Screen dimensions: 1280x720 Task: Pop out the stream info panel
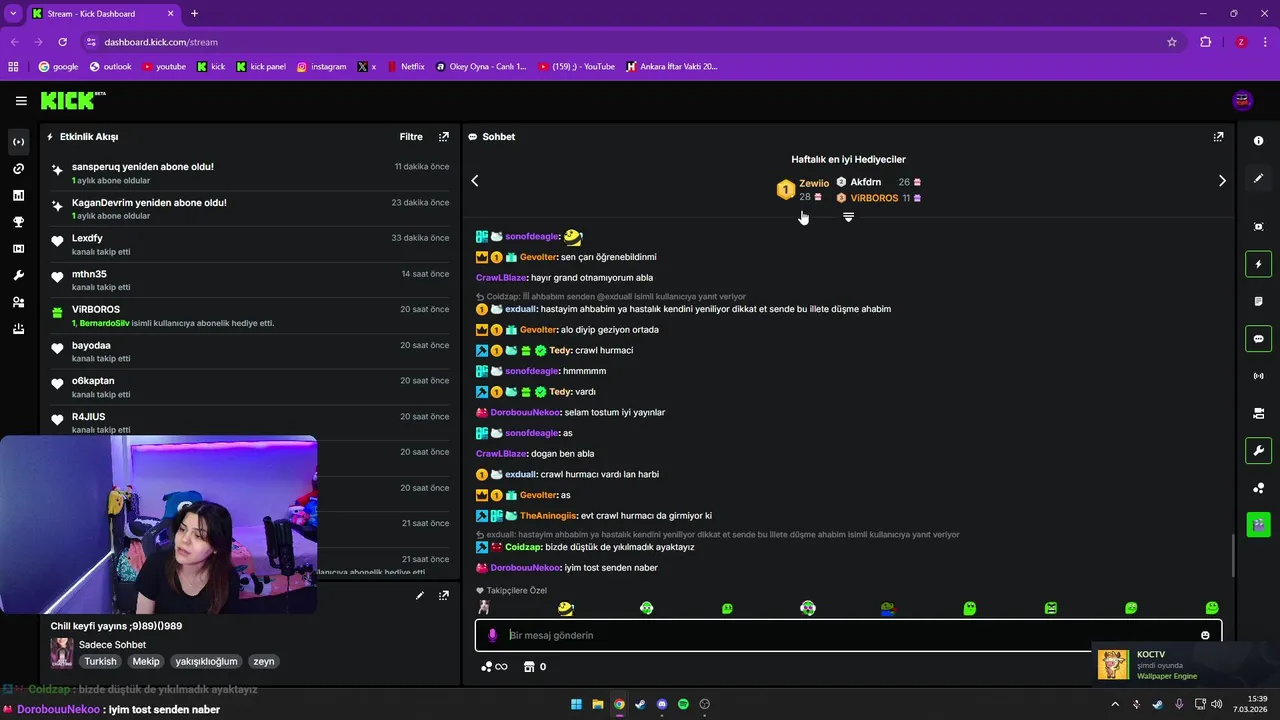[444, 595]
